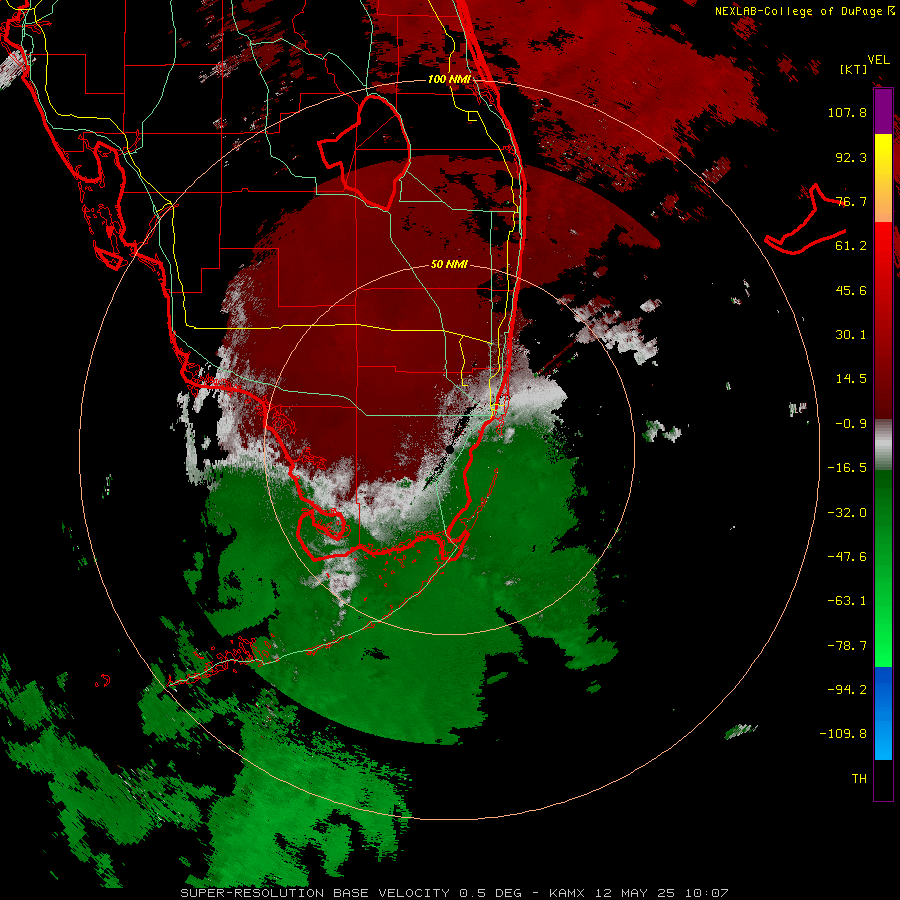Click the Super-Resolution Base Velocity caption
The image size is (900, 900).
click(x=455, y=893)
